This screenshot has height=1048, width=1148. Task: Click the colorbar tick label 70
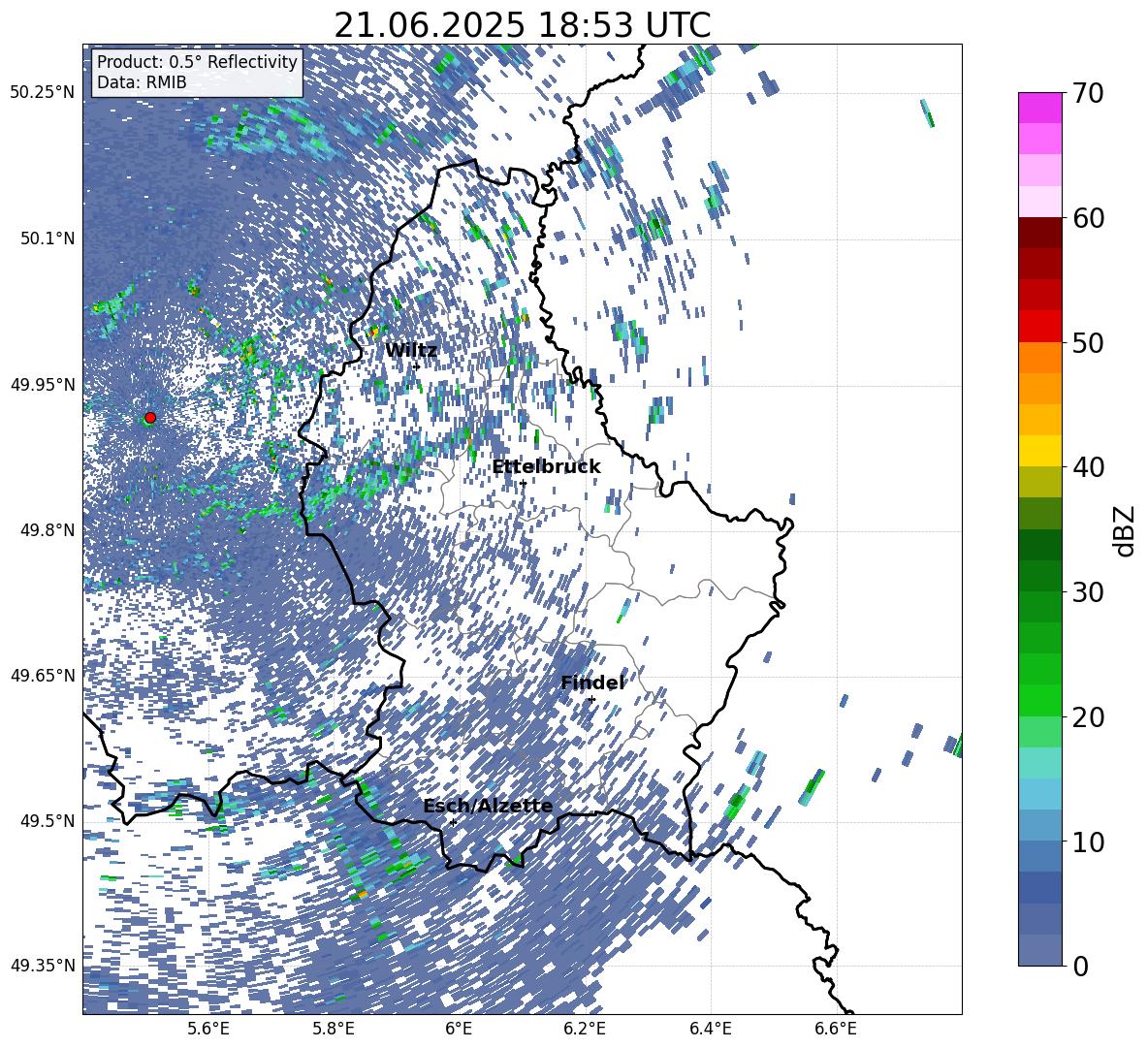point(1088,93)
